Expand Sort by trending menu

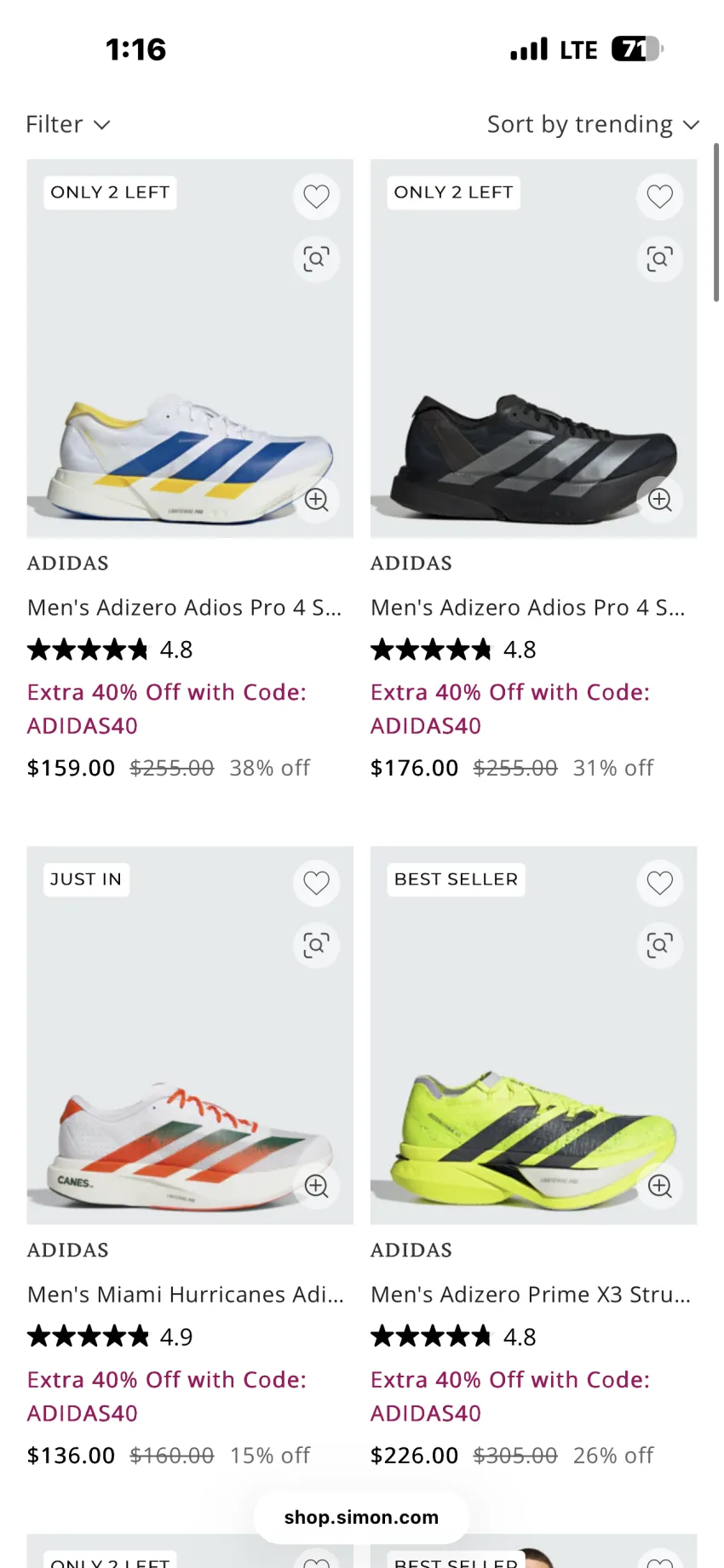tap(593, 124)
